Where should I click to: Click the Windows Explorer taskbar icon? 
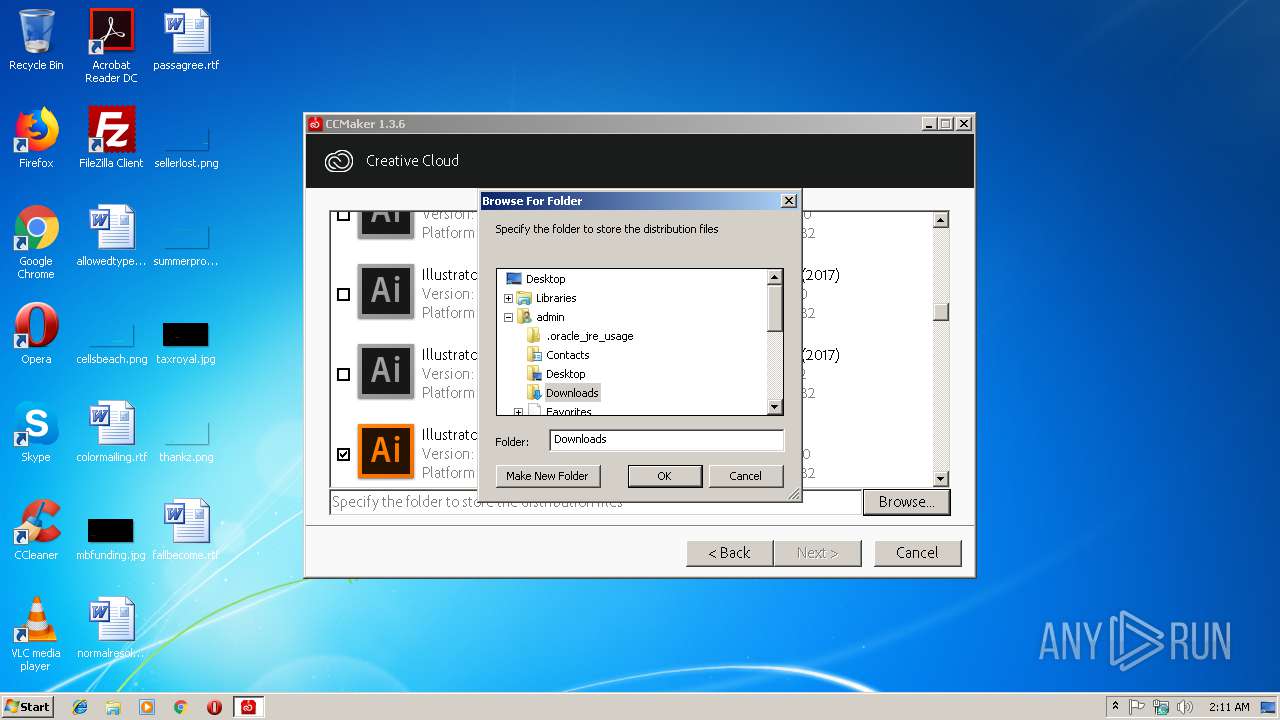coord(113,707)
